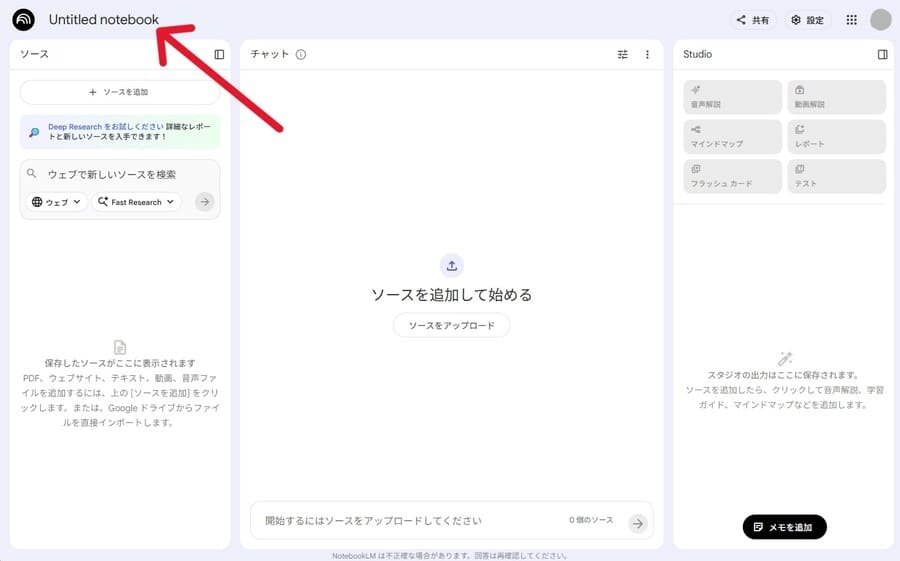
Task: Click the ソースをアップロード button
Action: pos(452,325)
